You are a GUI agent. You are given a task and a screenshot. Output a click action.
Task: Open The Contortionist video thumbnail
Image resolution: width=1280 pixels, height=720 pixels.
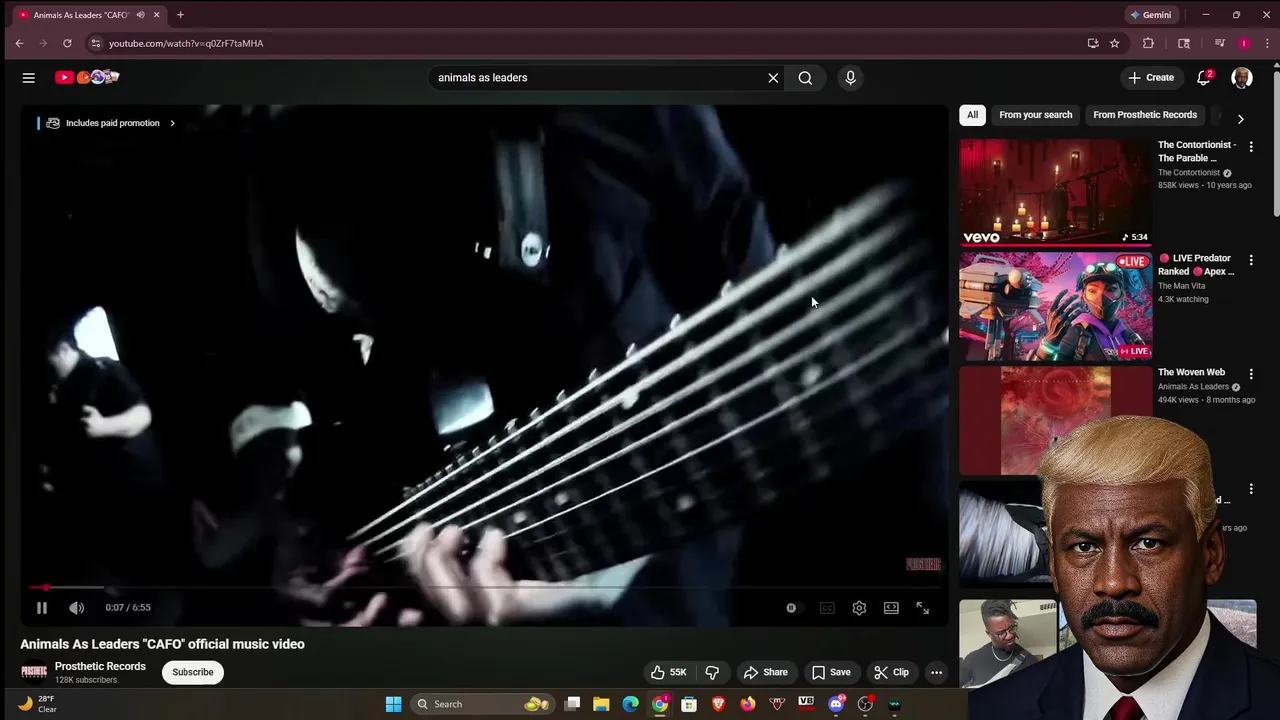pyautogui.click(x=1055, y=192)
